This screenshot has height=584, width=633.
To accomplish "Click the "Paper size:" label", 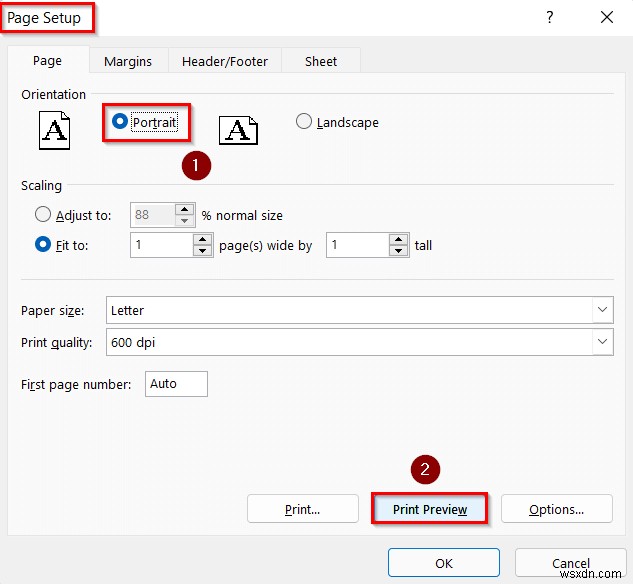I will [52, 310].
